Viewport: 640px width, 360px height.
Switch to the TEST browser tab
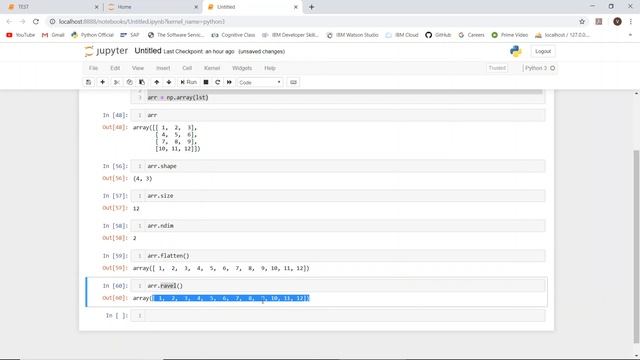click(52, 7)
